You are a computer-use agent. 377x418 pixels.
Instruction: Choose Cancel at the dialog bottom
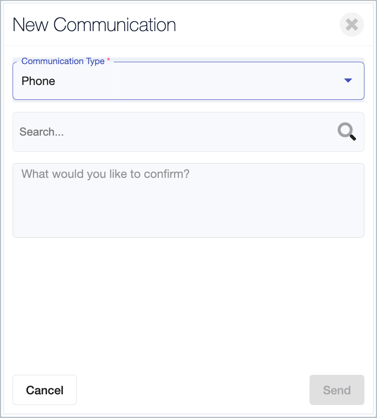tap(45, 390)
